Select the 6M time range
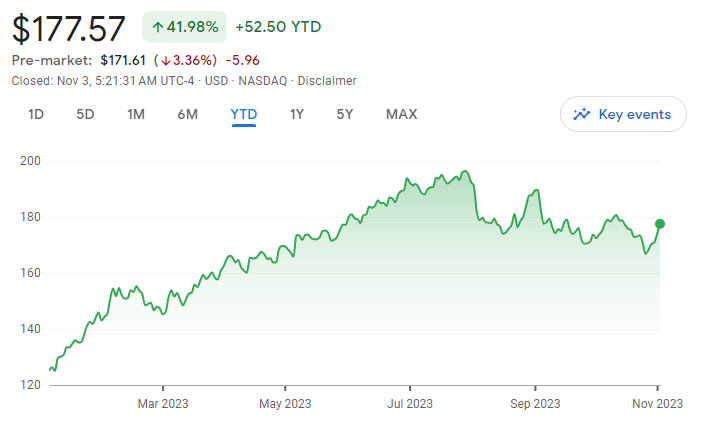 (187, 114)
